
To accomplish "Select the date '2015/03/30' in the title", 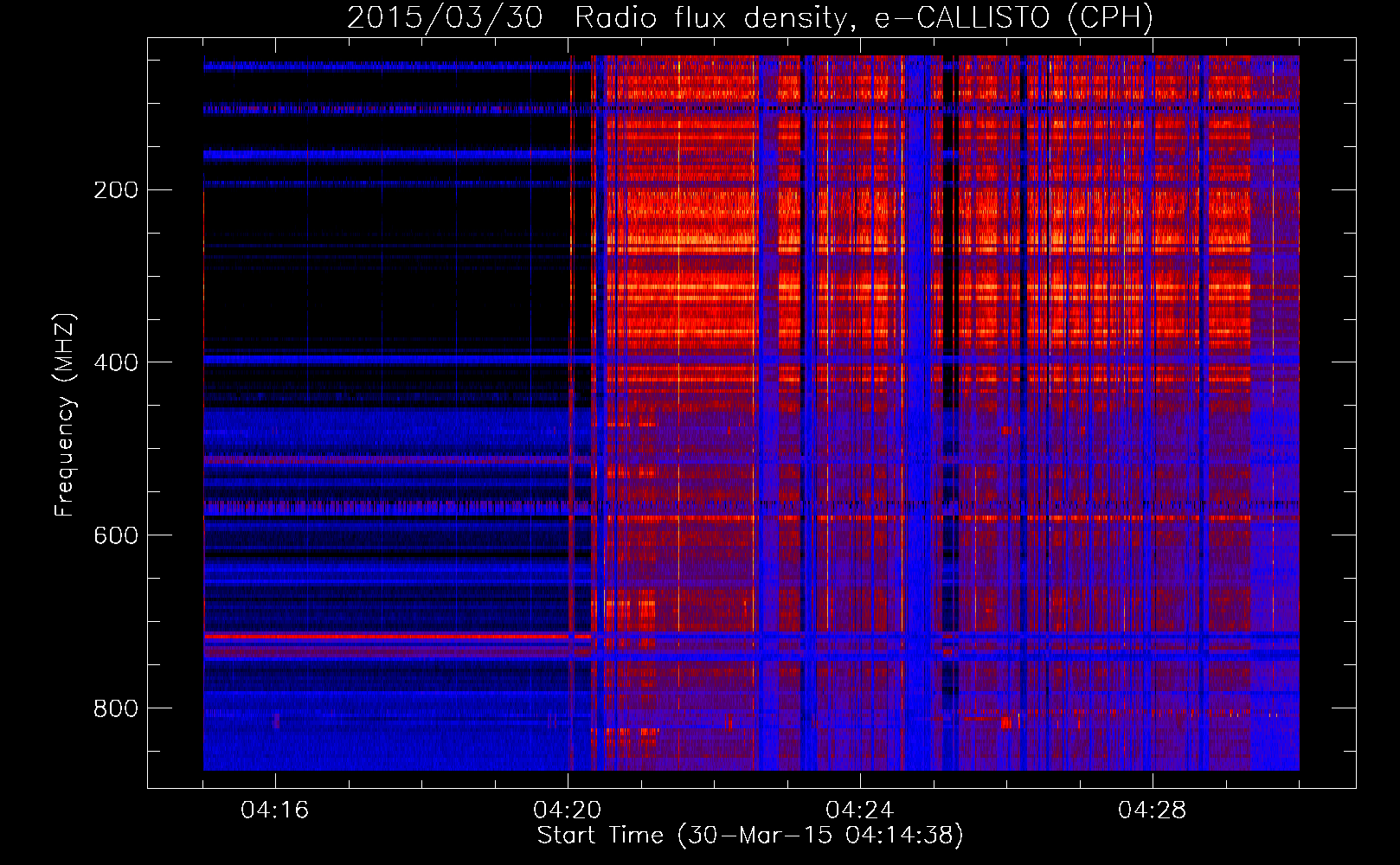I will (445, 17).
